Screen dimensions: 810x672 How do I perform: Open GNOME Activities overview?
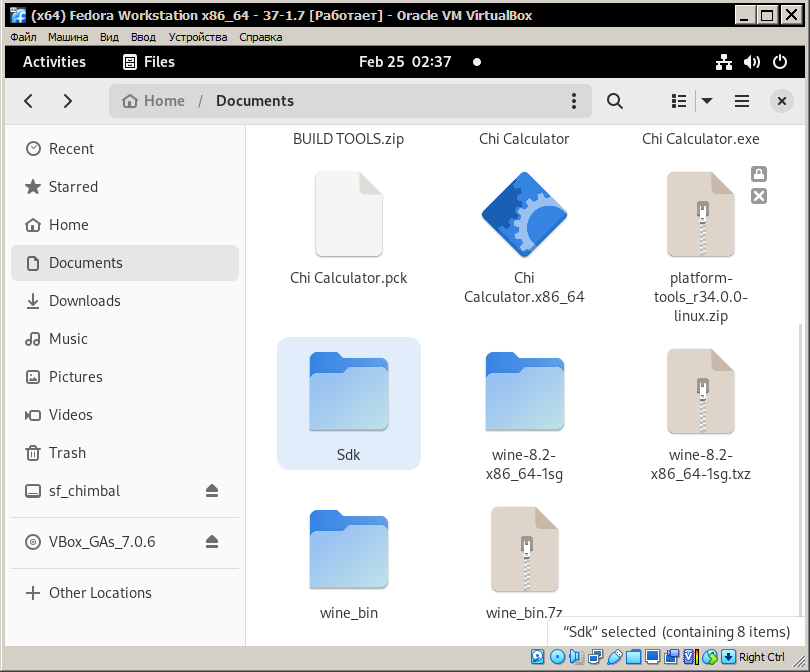click(54, 62)
